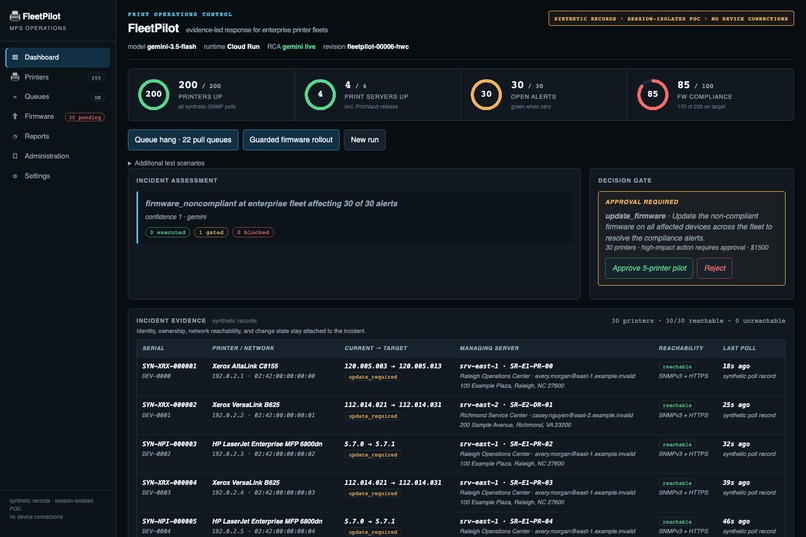Click the 39s ago last poll value

(736, 483)
